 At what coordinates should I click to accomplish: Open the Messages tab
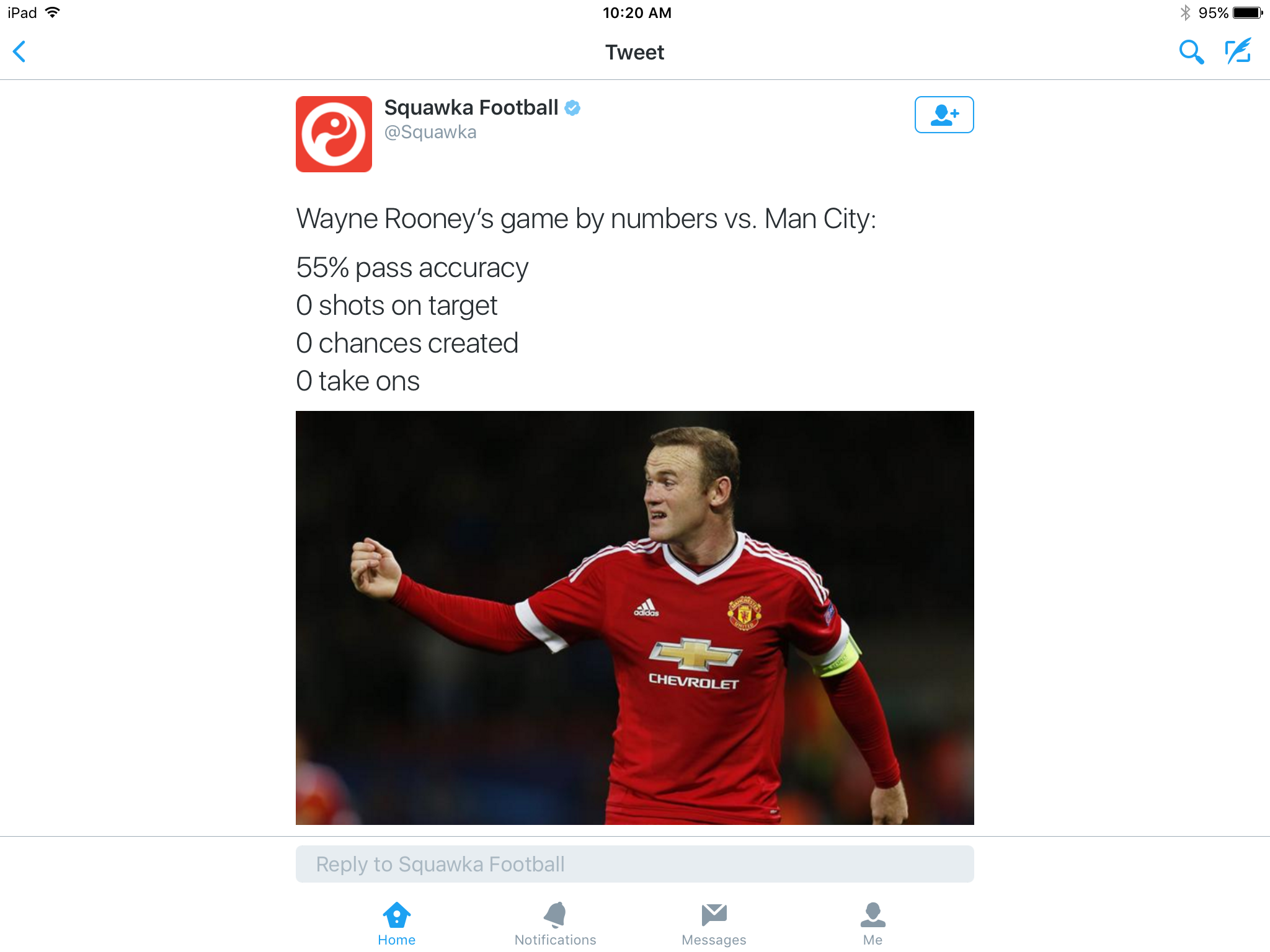point(714,923)
